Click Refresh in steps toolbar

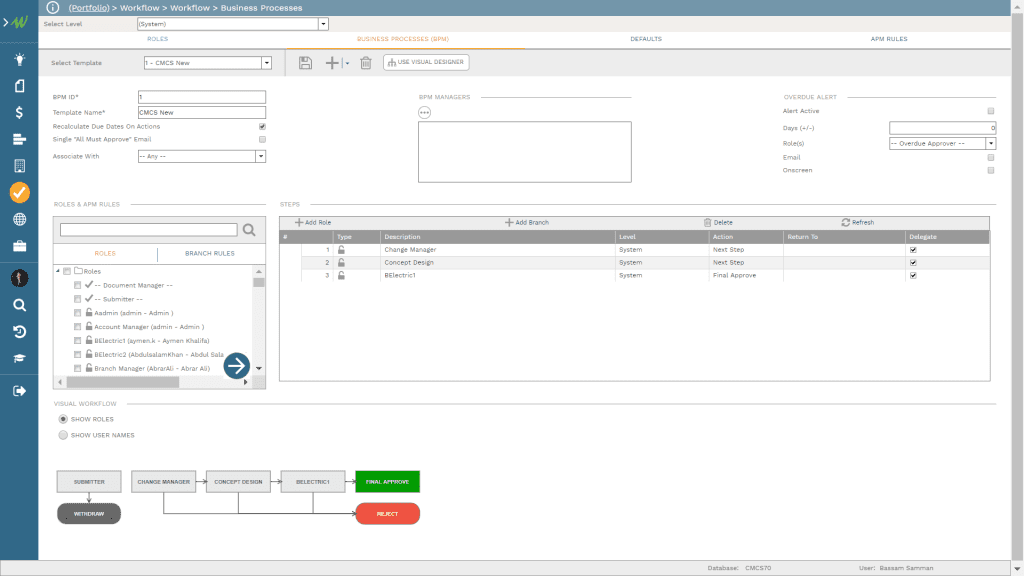click(x=858, y=223)
